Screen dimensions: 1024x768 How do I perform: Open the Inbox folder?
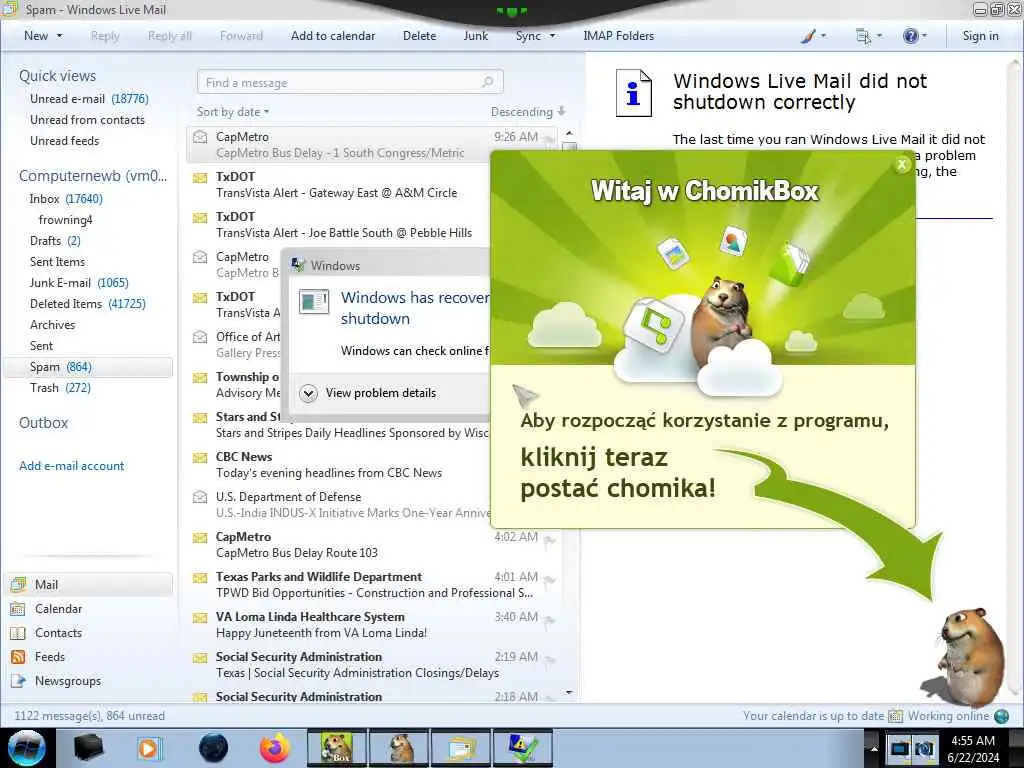(66, 199)
